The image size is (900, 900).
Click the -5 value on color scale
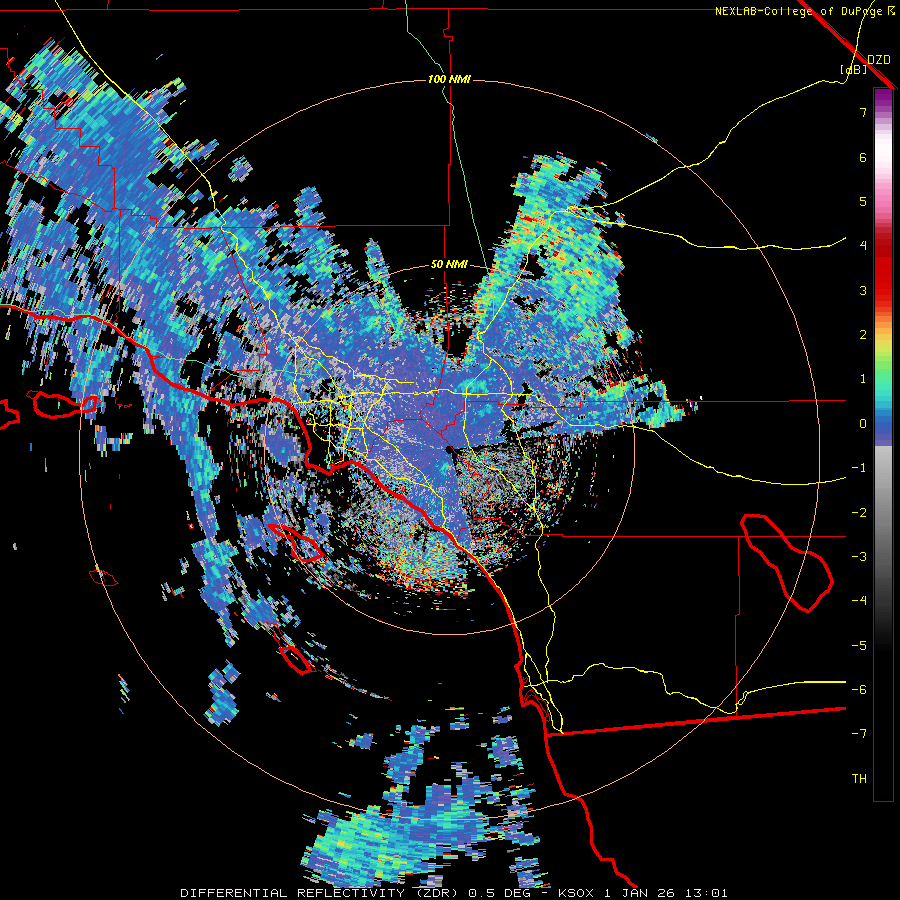(859, 646)
